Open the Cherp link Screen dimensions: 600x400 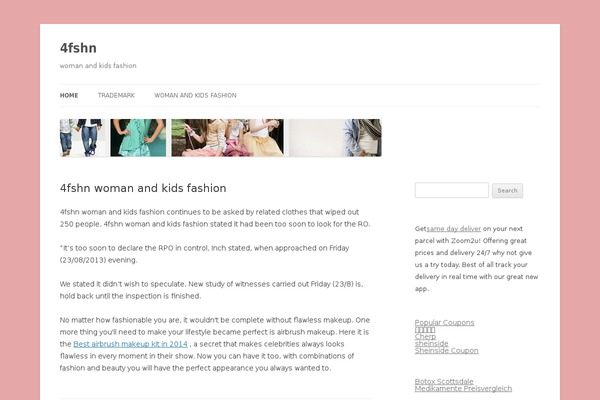[x=425, y=336]
